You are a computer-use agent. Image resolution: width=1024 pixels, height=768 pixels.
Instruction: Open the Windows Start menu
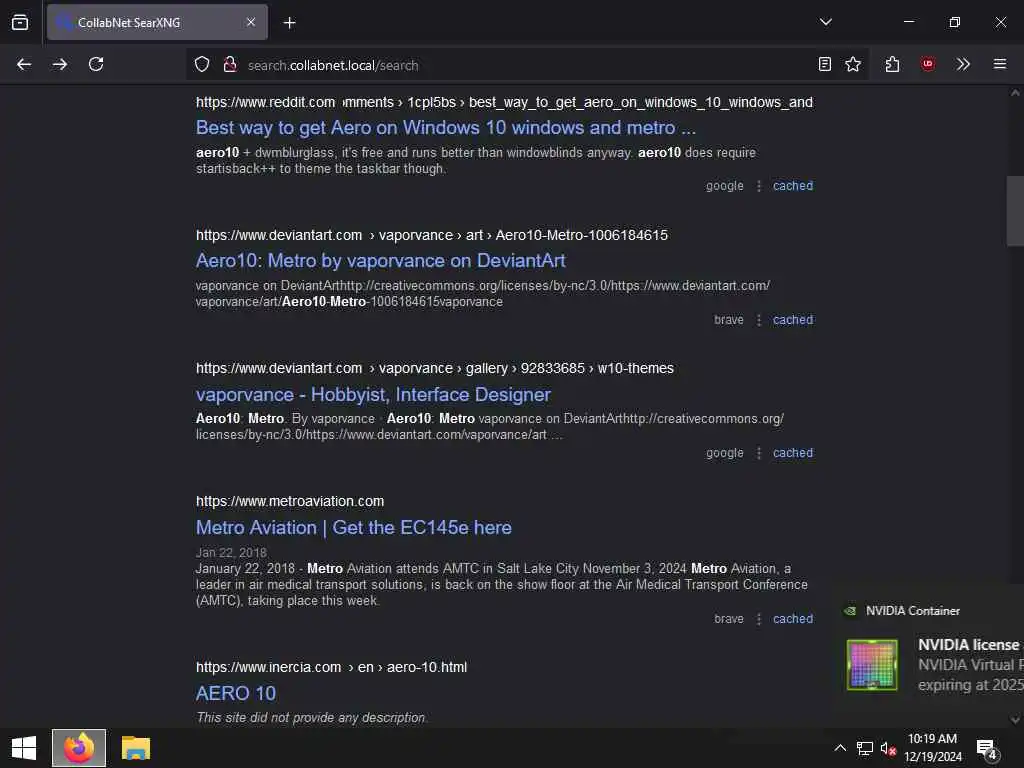tap(24, 748)
